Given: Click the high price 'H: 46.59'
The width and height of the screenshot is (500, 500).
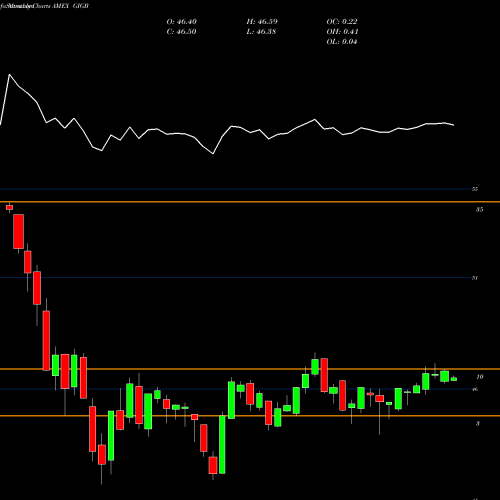Looking at the screenshot, I should tap(262, 22).
